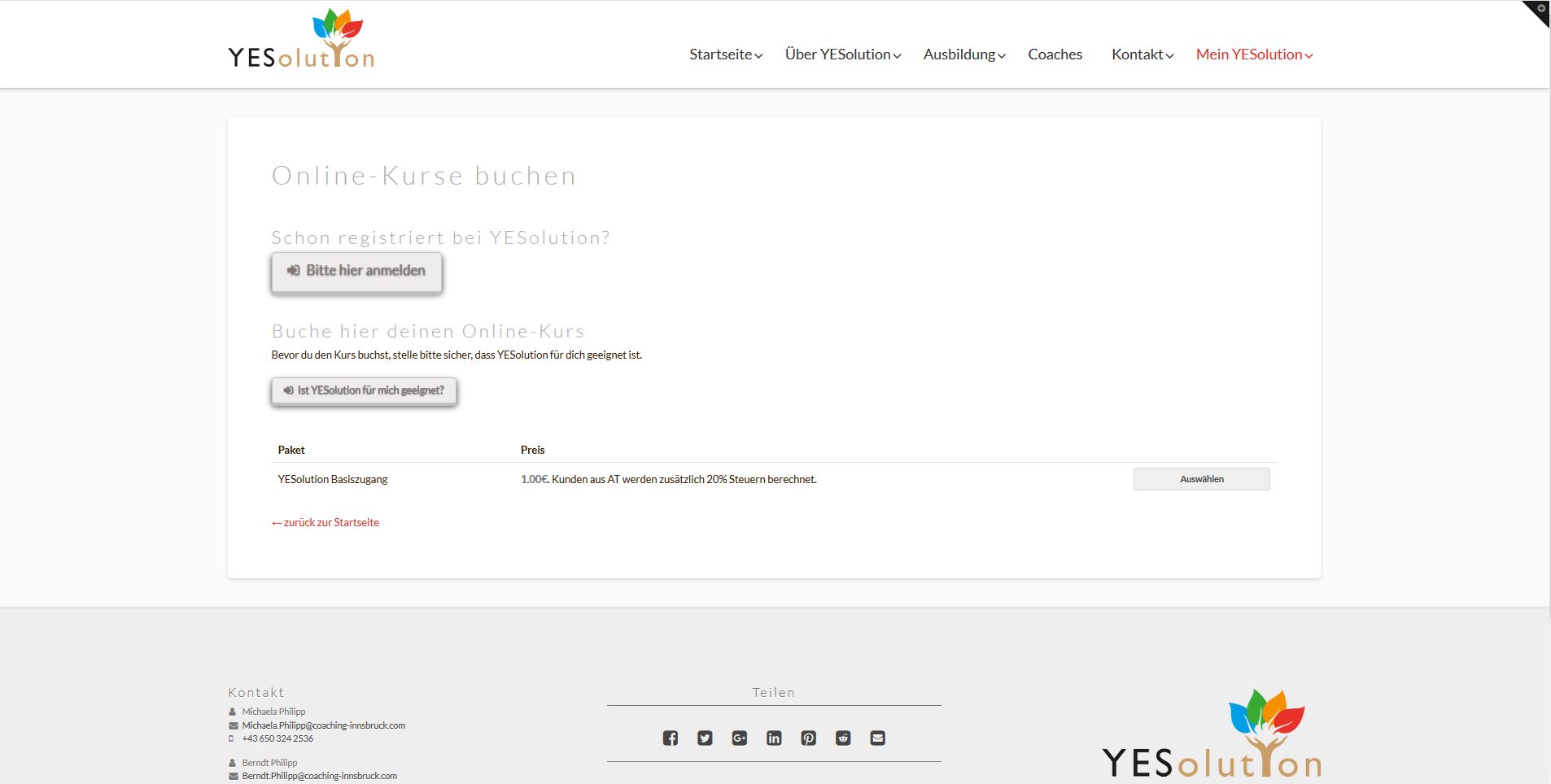Click the Preis column header
The width and height of the screenshot is (1551, 784).
[x=533, y=450]
